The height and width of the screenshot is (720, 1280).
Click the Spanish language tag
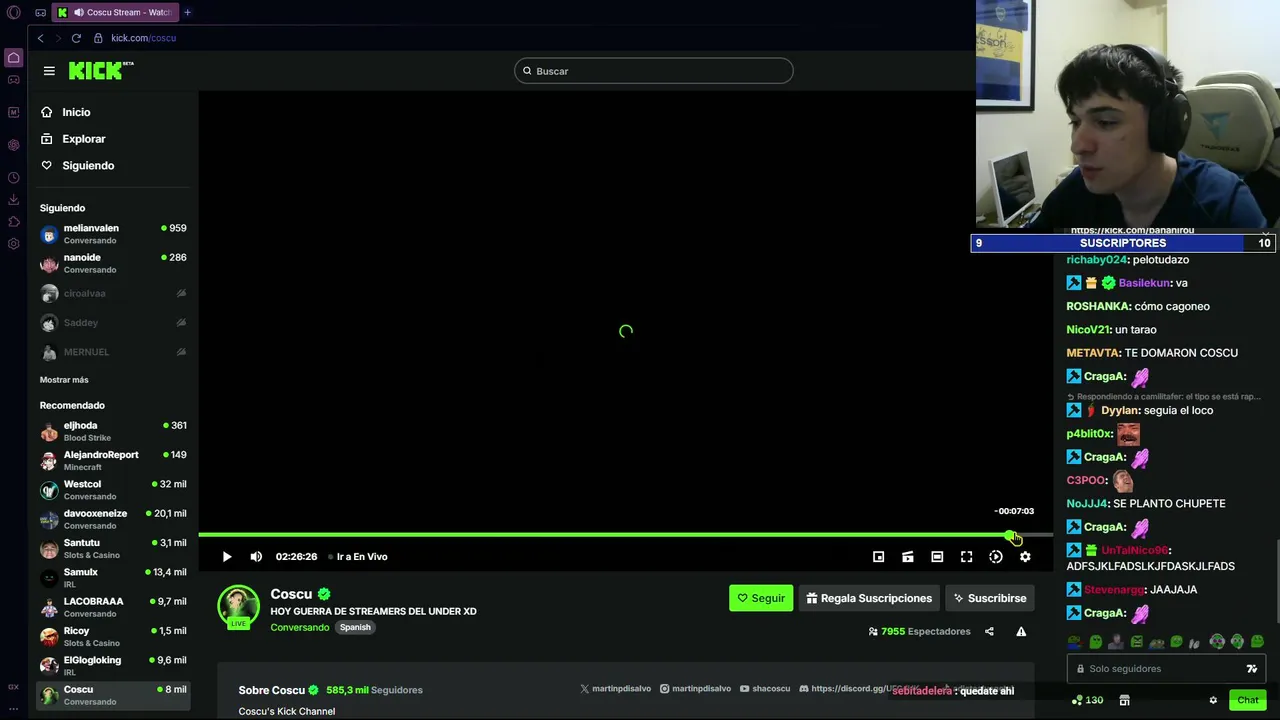(355, 628)
